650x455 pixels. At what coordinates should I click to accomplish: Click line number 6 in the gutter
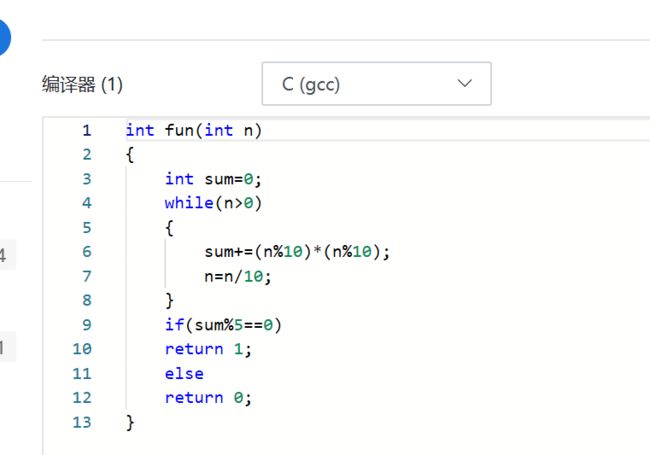pos(87,252)
